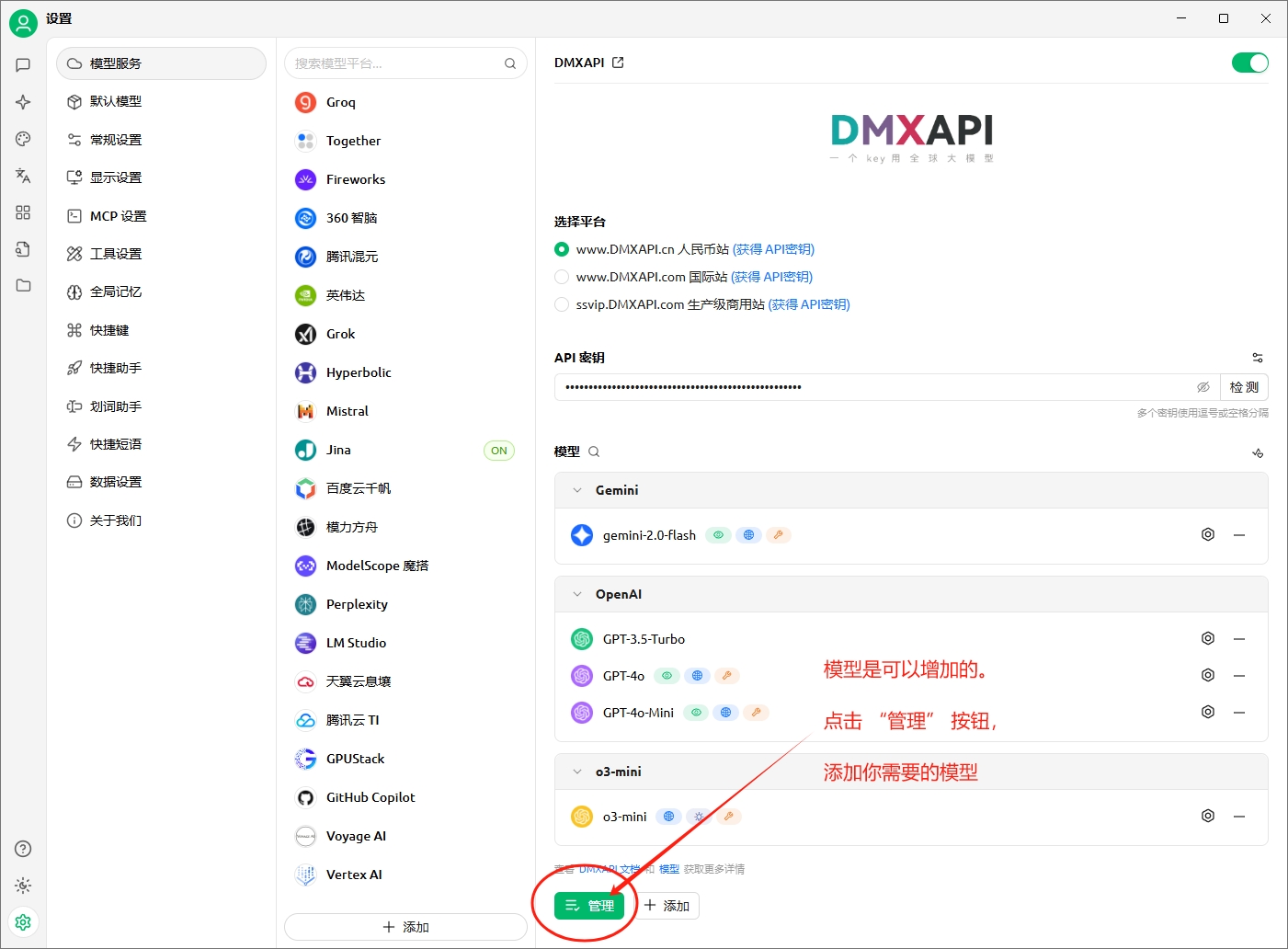Show the API key with the eye icon
The width and height of the screenshot is (1288, 949).
1203,387
